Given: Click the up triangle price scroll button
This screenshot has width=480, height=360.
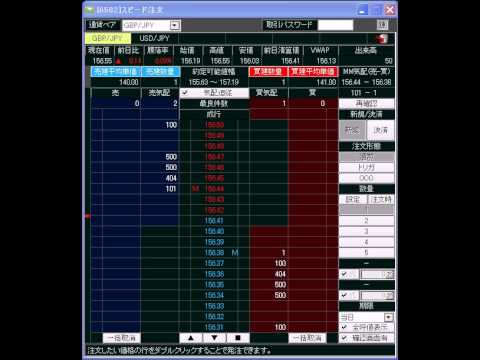Looking at the screenshot, I should [x=191, y=338].
